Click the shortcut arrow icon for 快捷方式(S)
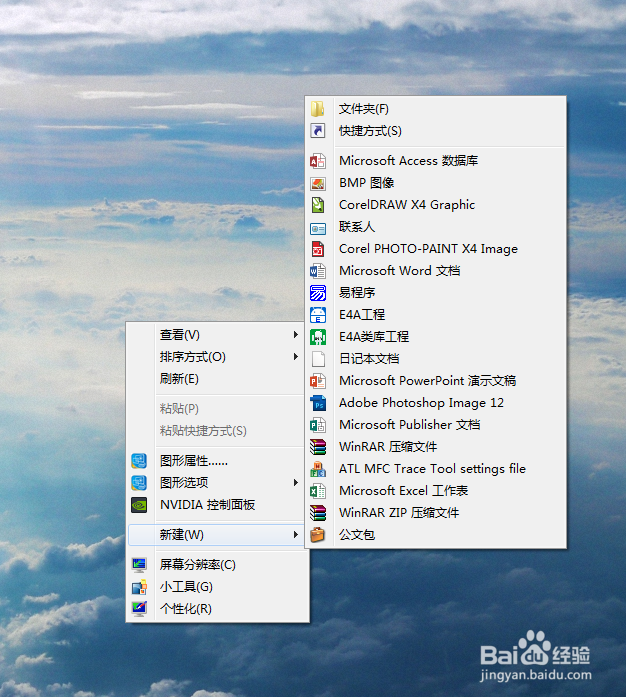This screenshot has height=697, width=626. (317, 131)
